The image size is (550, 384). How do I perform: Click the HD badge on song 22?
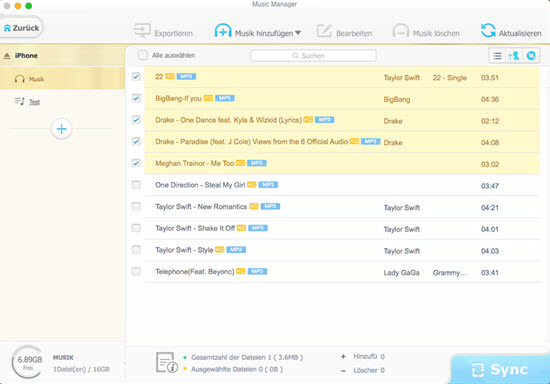(170, 76)
